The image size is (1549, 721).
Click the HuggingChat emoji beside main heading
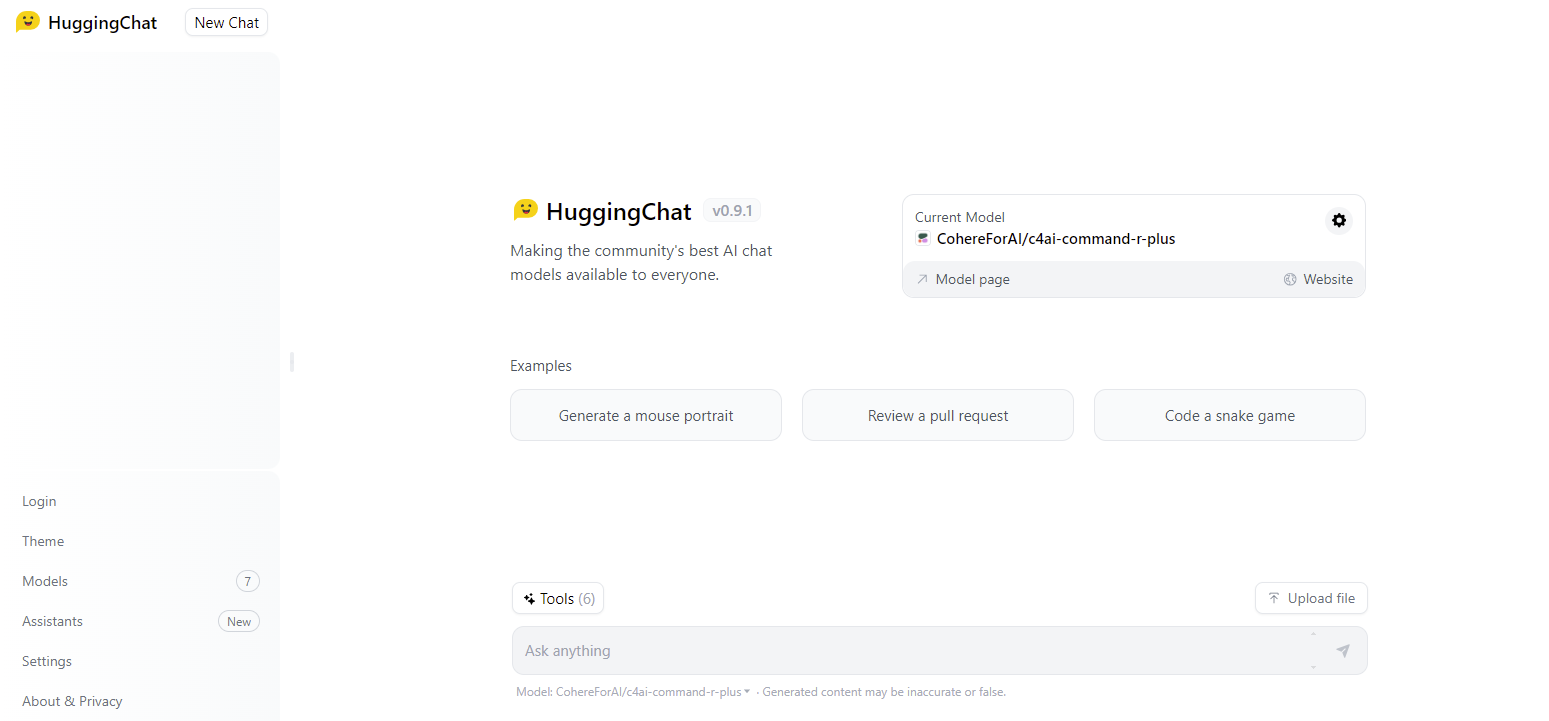pos(525,210)
